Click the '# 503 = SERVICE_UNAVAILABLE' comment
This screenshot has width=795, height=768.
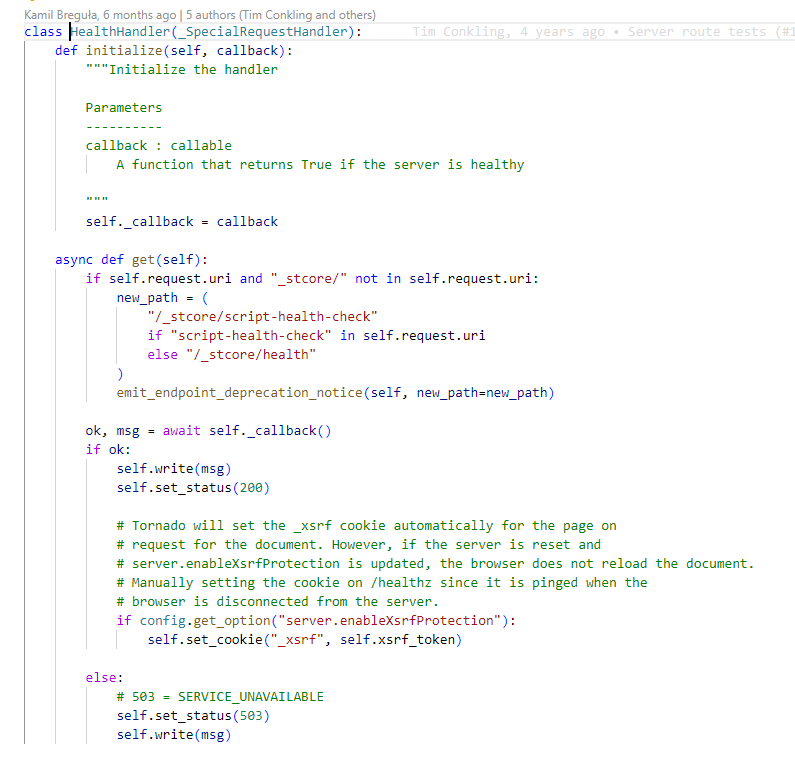point(220,697)
